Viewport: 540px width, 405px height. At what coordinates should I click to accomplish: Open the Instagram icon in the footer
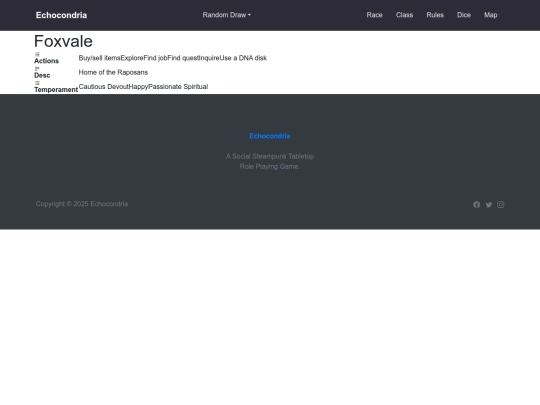tap(500, 205)
